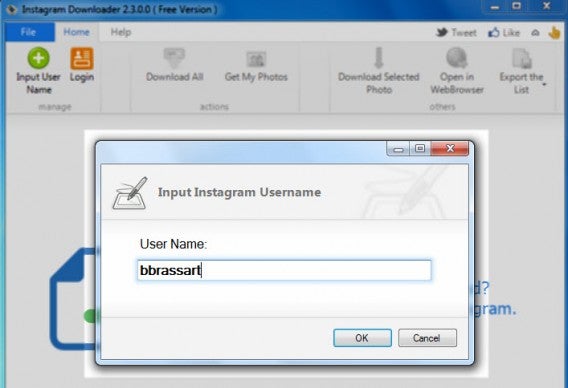Click the app icon in title bar
Image resolution: width=568 pixels, height=388 pixels.
coord(11,9)
